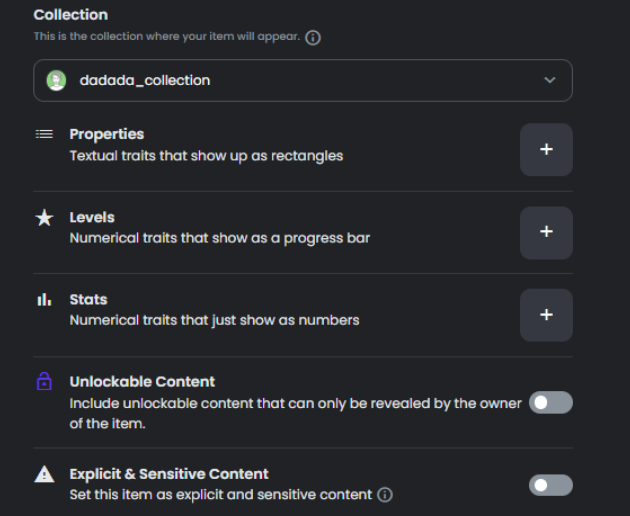Enable the Unlockable Content toggle
Viewport: 630px width, 516px height.
pyautogui.click(x=550, y=402)
